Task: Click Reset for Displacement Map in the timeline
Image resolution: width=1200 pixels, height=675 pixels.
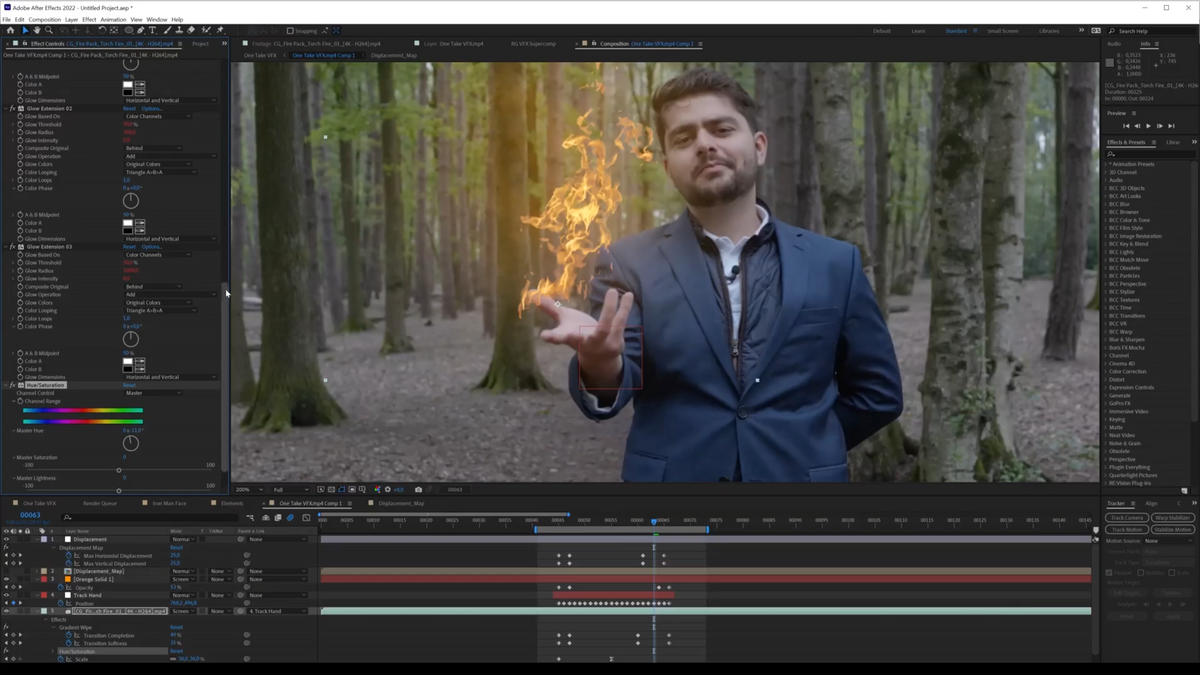Action: click(x=176, y=548)
